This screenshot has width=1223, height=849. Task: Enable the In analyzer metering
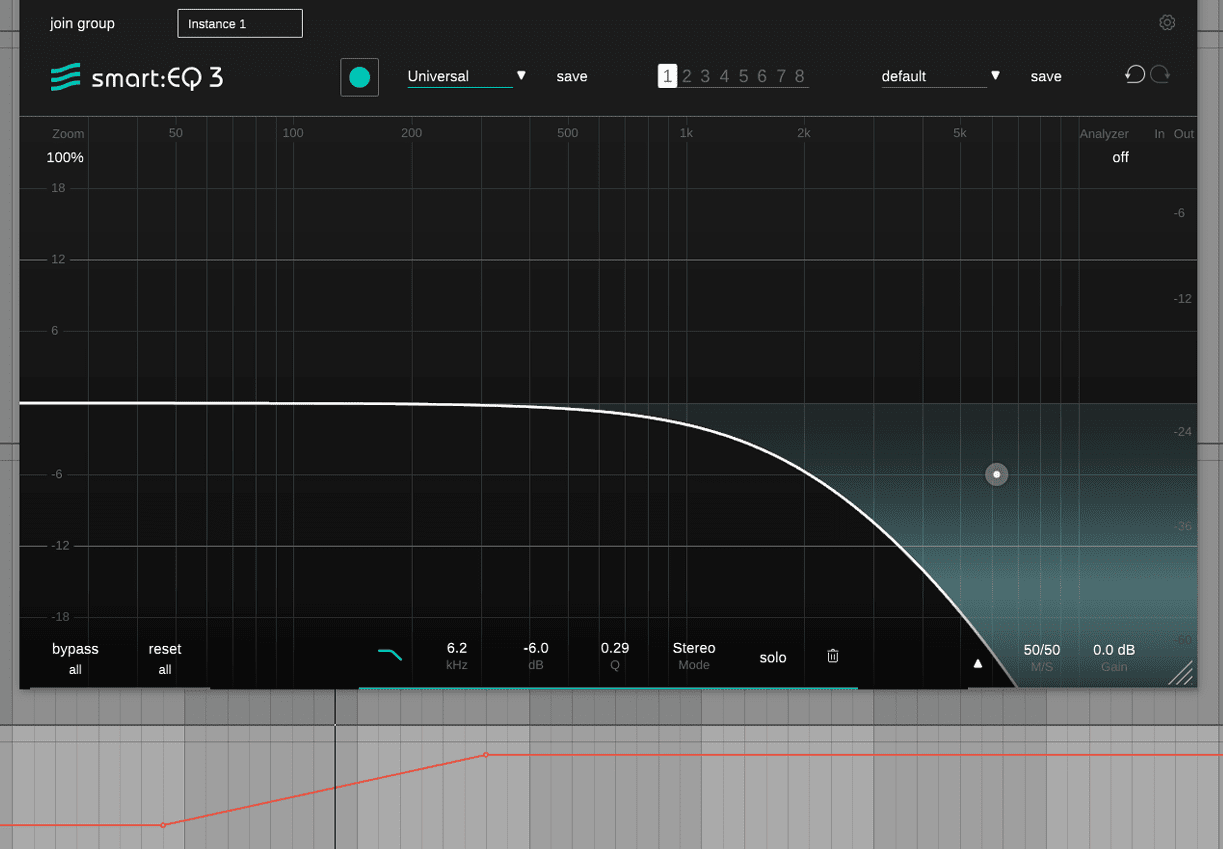tap(1159, 133)
